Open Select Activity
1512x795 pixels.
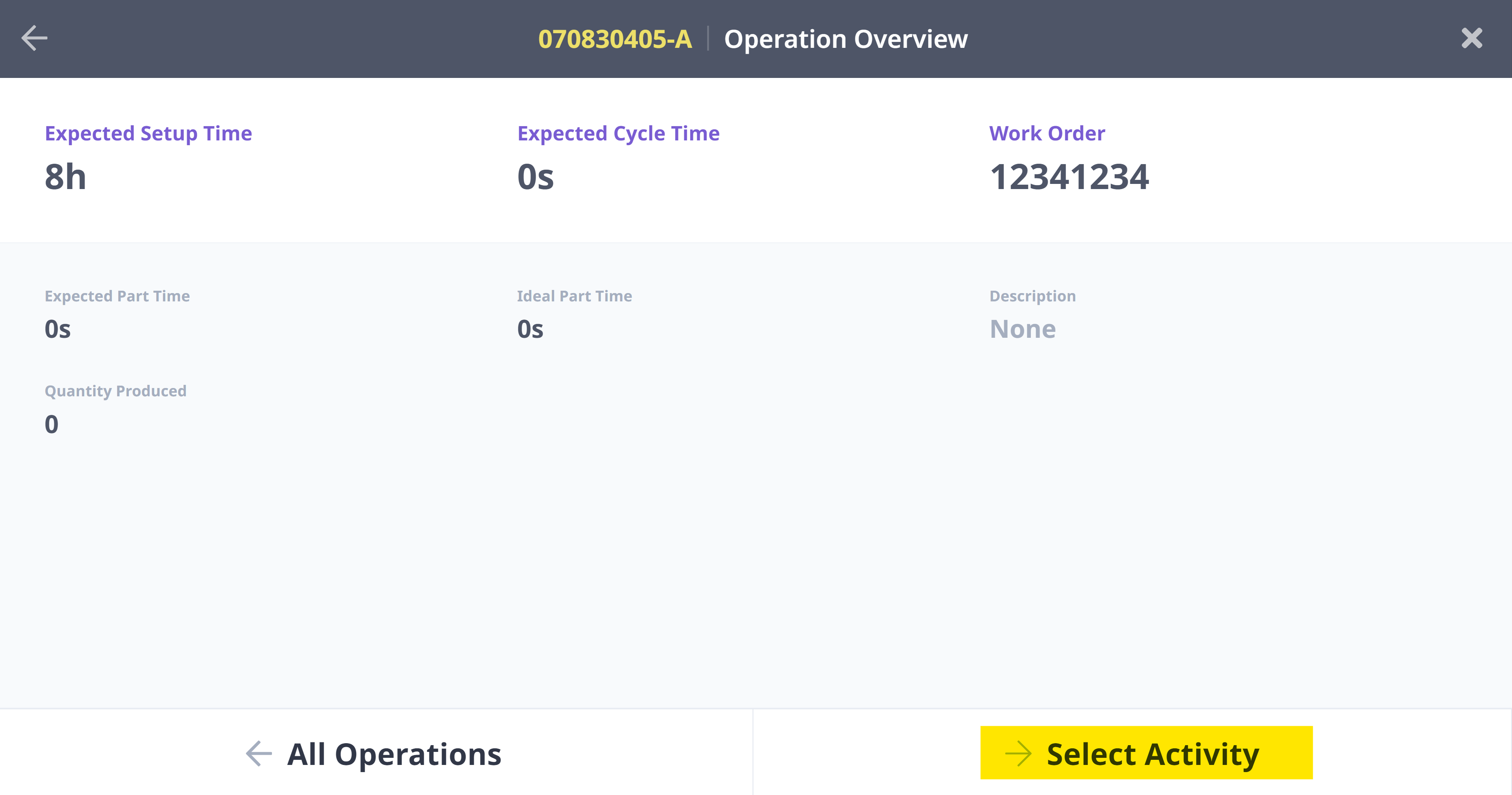click(x=1146, y=753)
